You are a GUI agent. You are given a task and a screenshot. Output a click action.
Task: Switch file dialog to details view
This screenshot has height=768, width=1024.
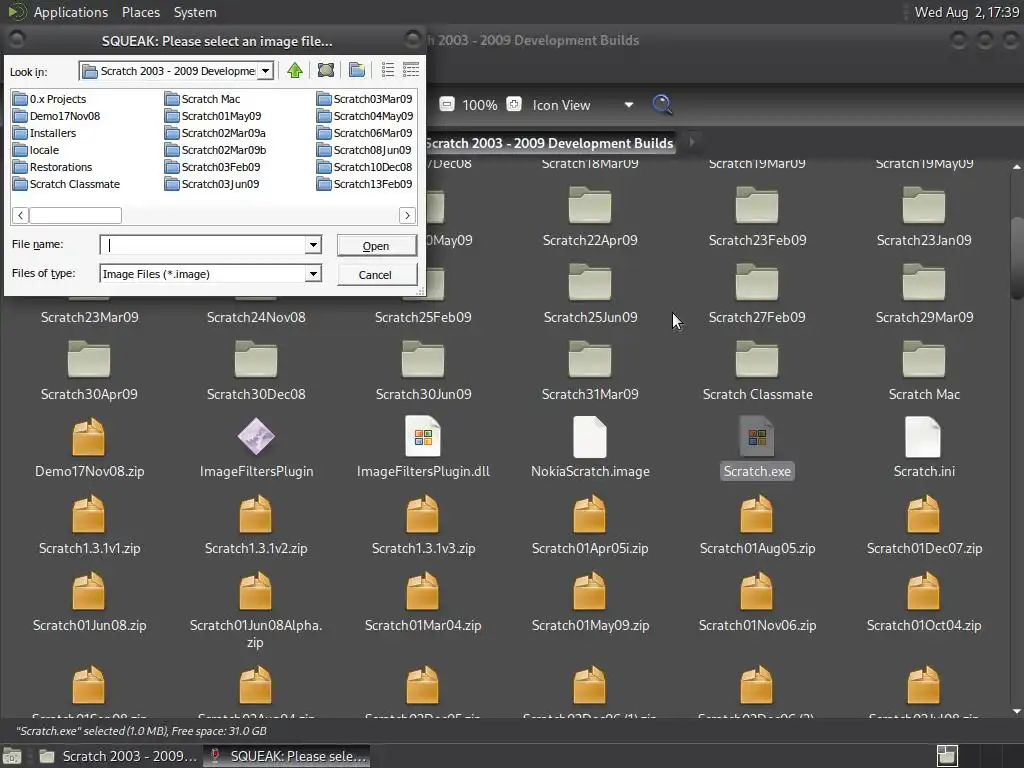[x=411, y=70]
